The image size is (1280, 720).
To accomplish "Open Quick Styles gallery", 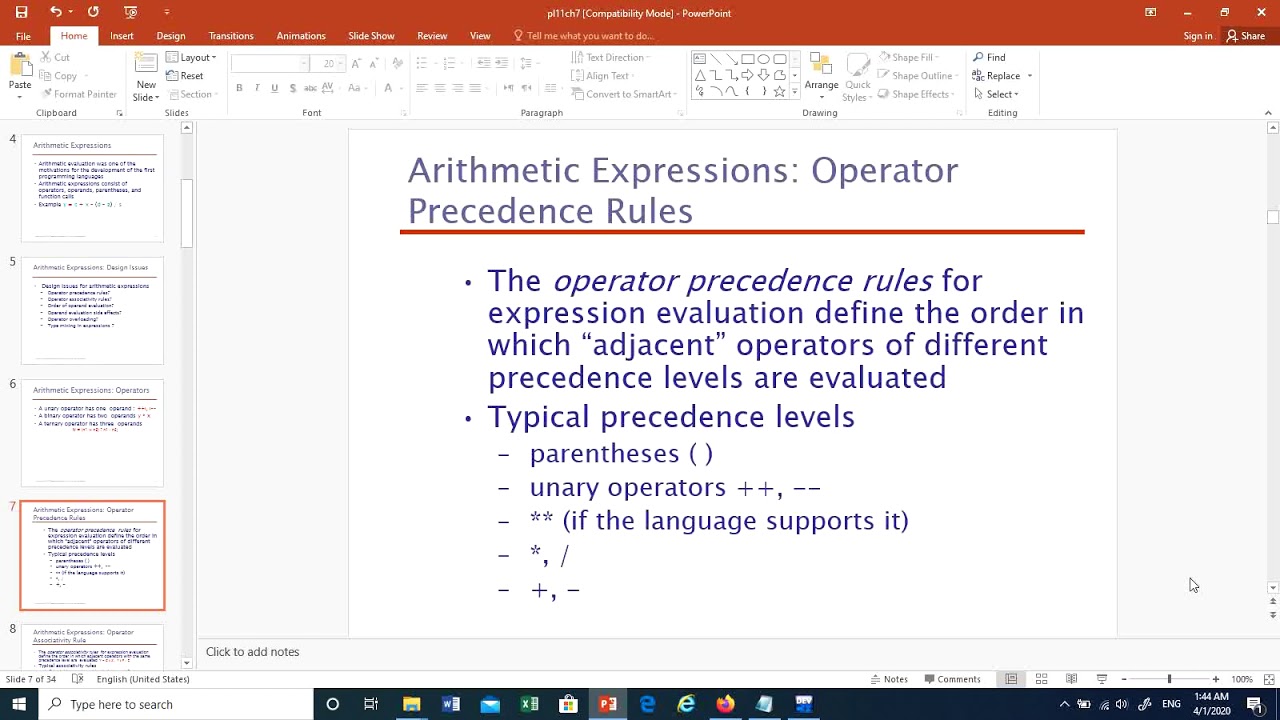I will 857,76.
